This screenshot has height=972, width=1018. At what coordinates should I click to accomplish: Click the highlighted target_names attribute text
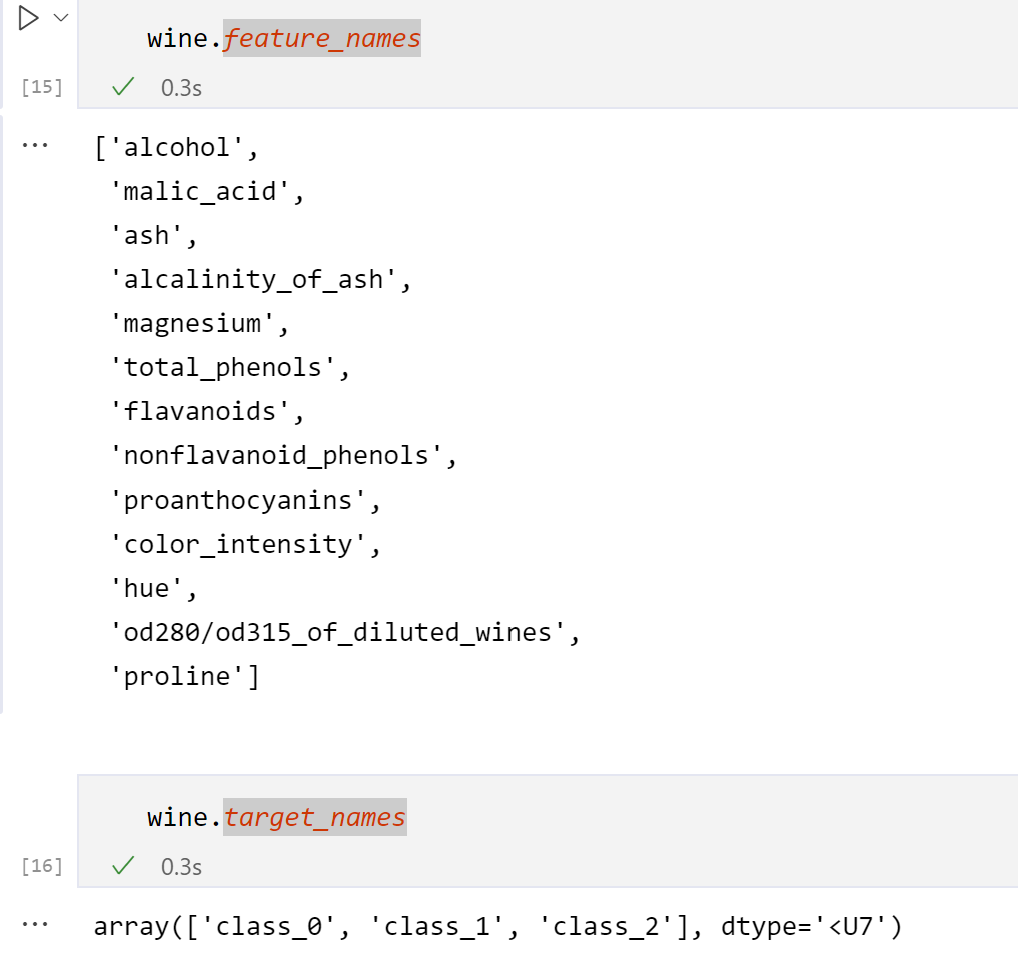coord(316,817)
